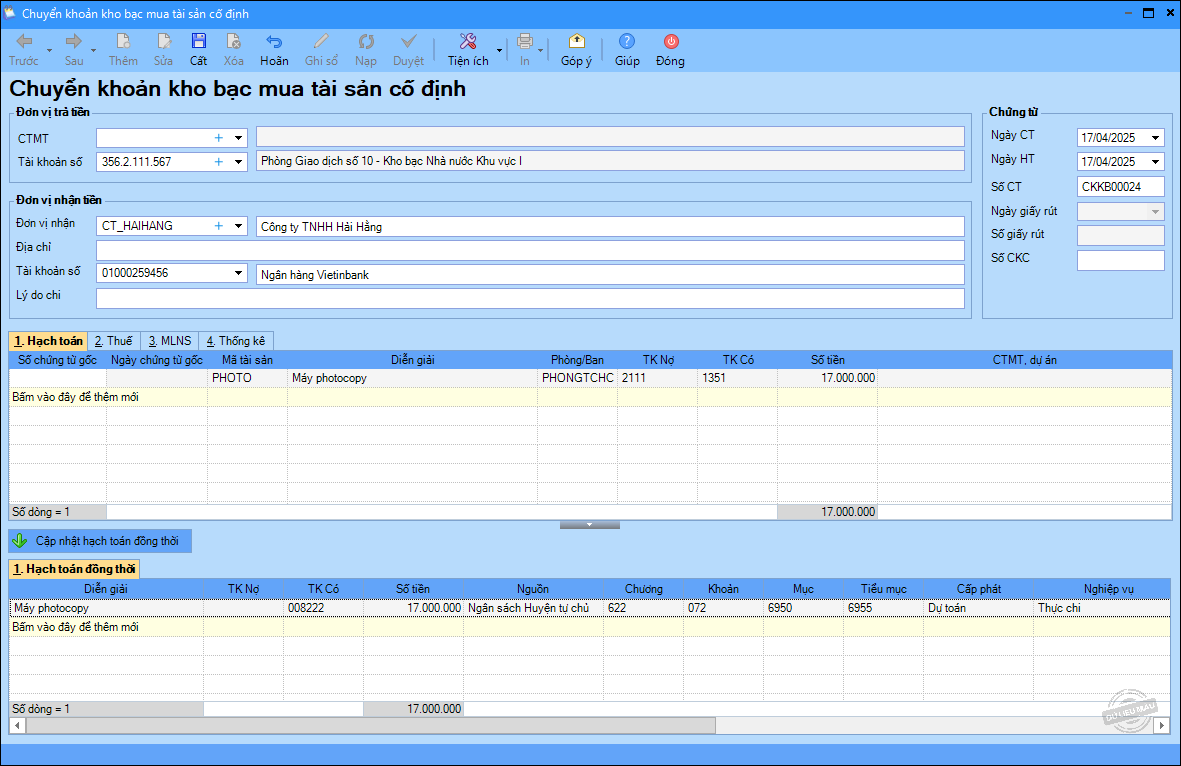This screenshot has height=766, width=1181.
Task: Select the PHOTO asset code cell
Action: 247,377
